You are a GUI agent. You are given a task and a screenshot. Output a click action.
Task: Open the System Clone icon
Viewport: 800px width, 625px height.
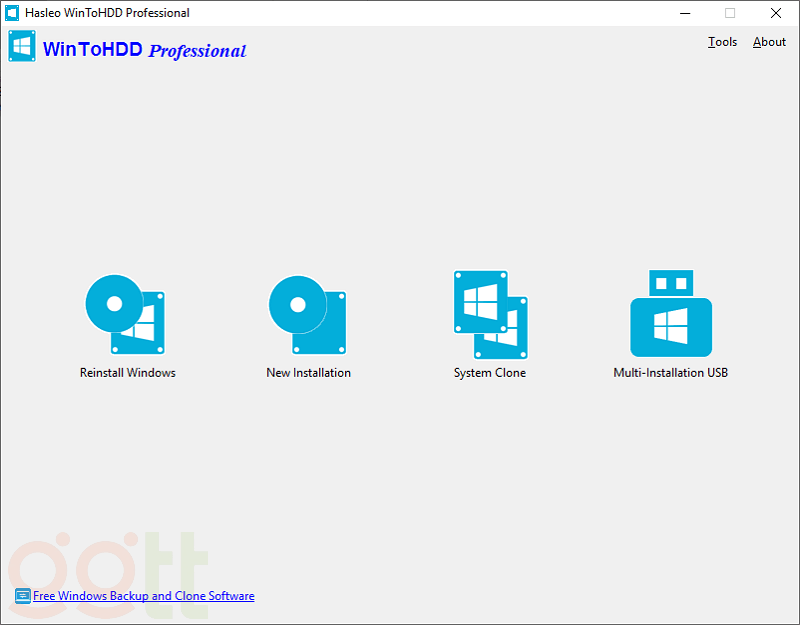(490, 315)
